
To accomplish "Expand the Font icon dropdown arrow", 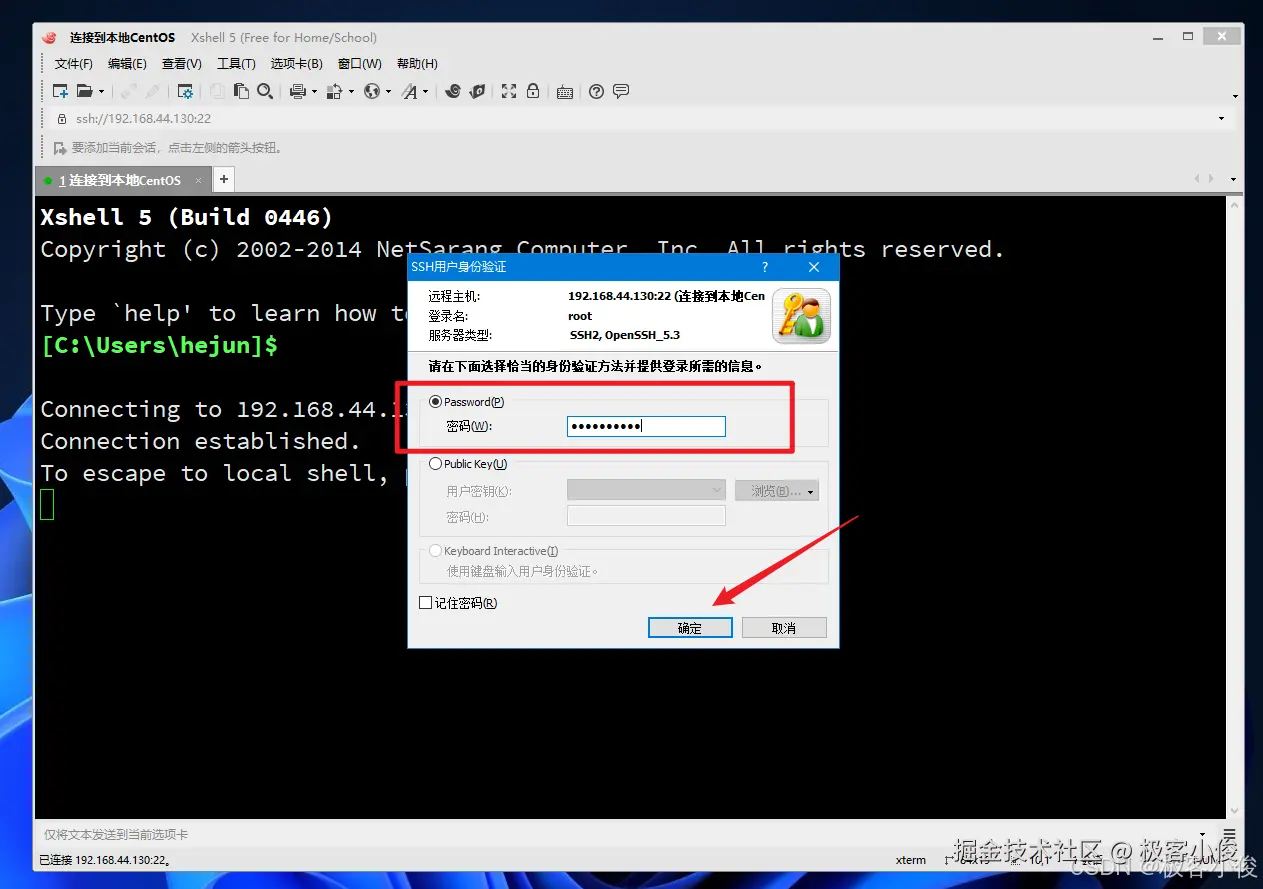I will point(426,92).
